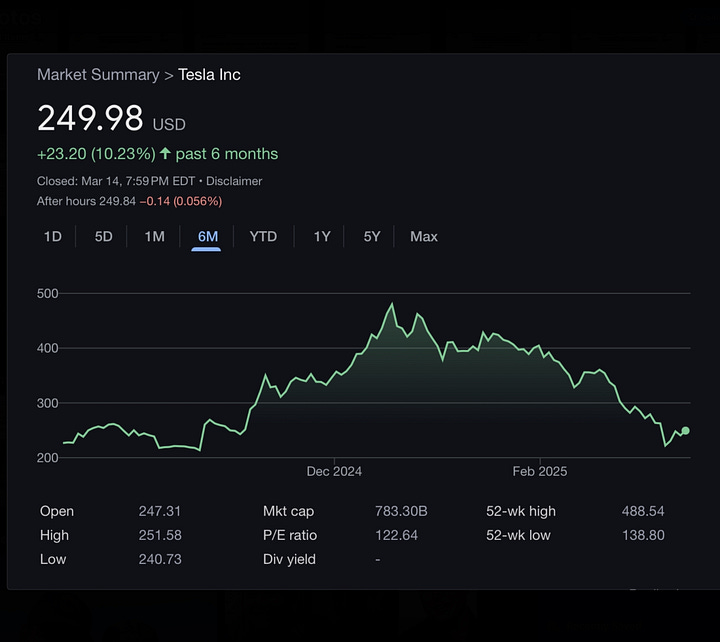This screenshot has height=642, width=720.
Task: Select the 1Y time range tab
Action: click(x=322, y=237)
